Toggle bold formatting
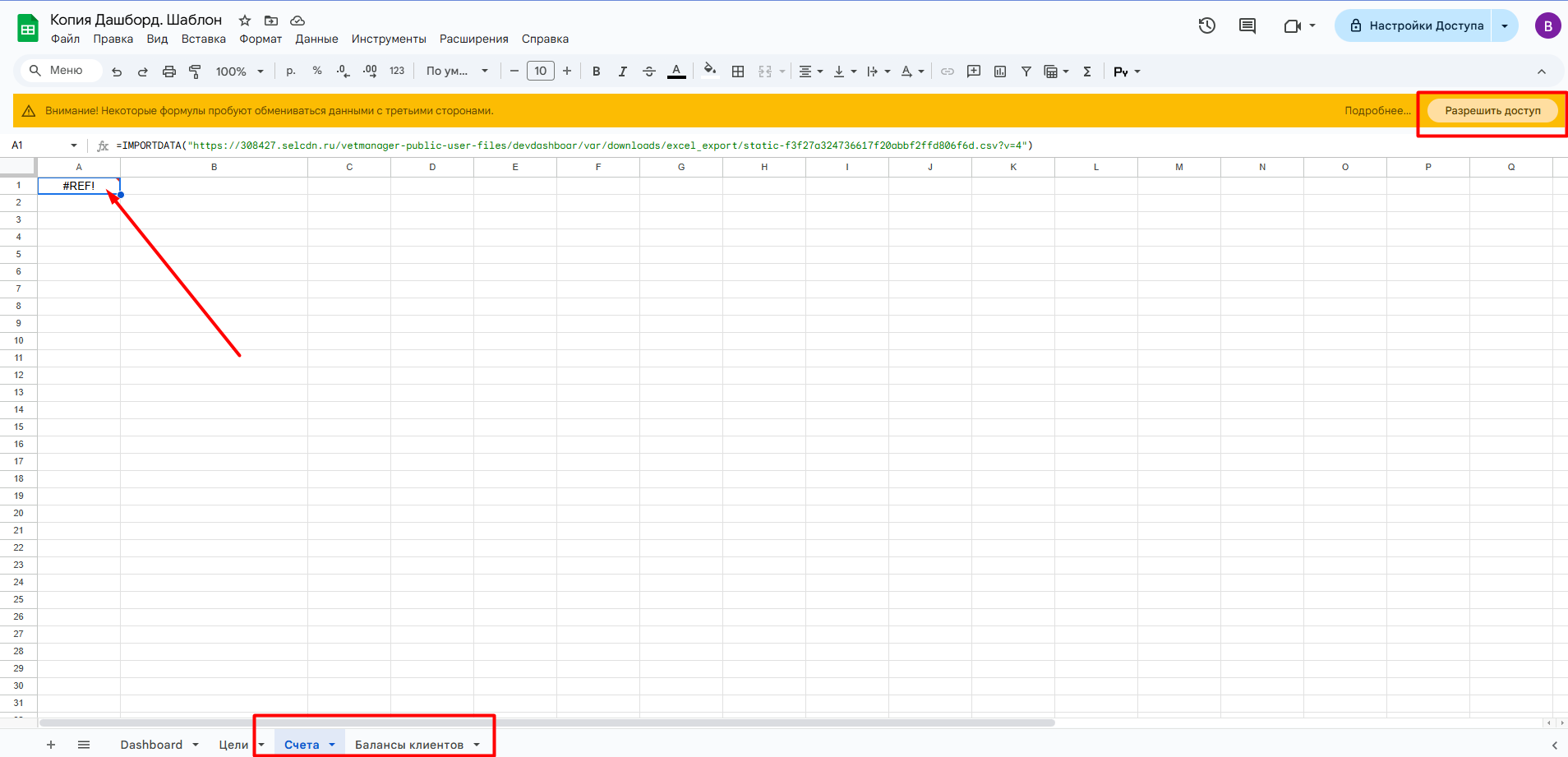This screenshot has height=757, width=1568. point(597,72)
